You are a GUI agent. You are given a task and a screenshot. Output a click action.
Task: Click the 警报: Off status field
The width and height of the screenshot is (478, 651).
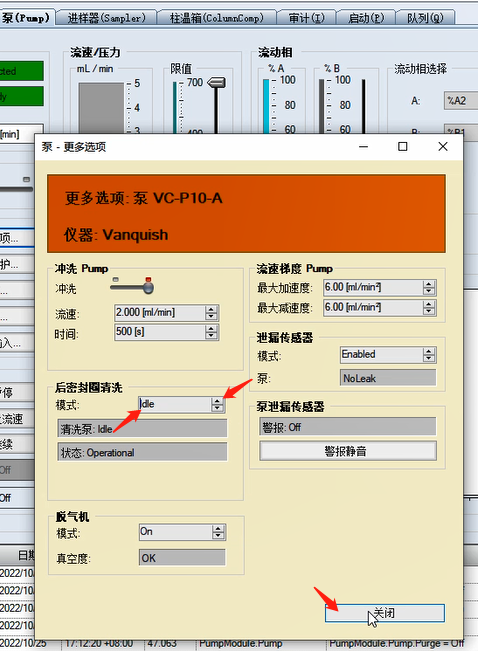click(x=348, y=427)
